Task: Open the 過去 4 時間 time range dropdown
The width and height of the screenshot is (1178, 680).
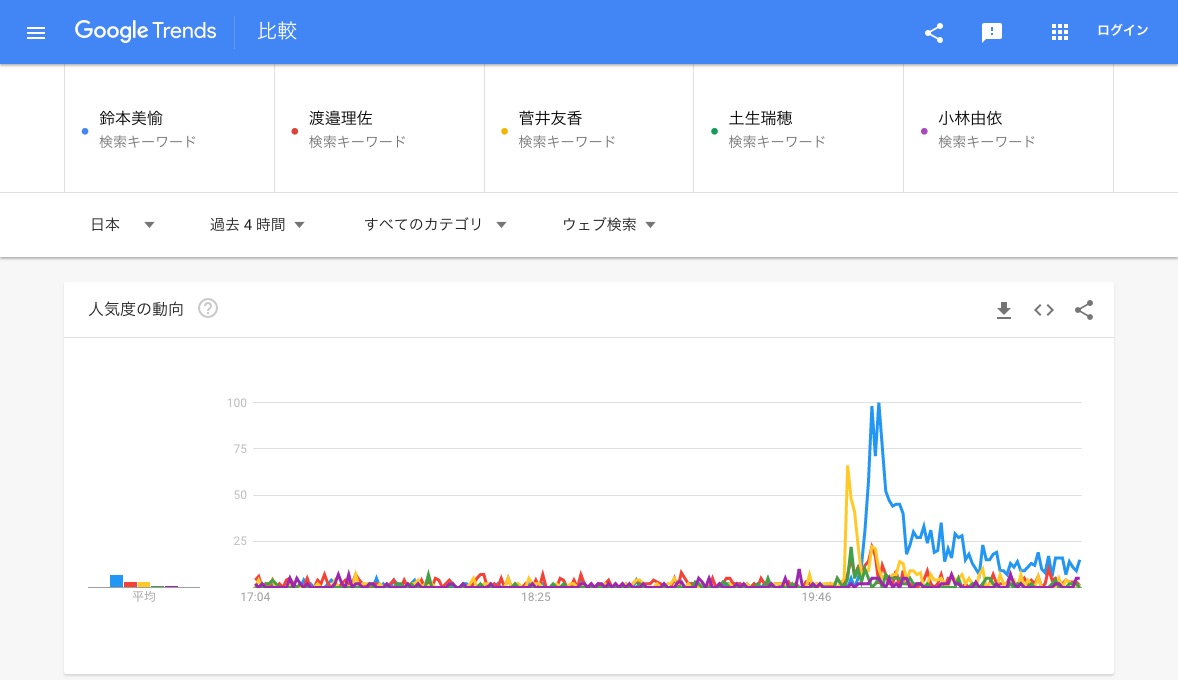Action: click(x=257, y=225)
